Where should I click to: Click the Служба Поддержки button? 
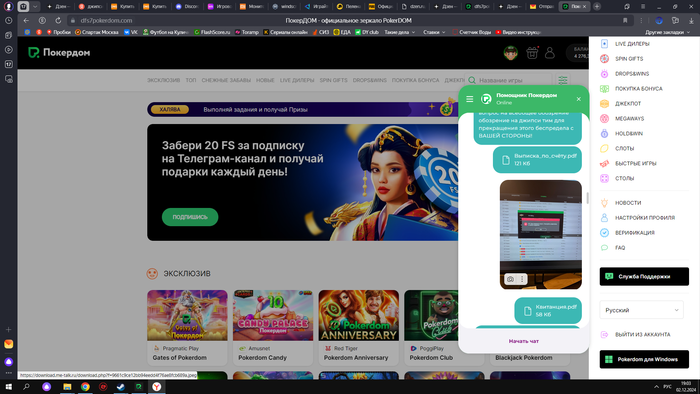click(x=644, y=277)
